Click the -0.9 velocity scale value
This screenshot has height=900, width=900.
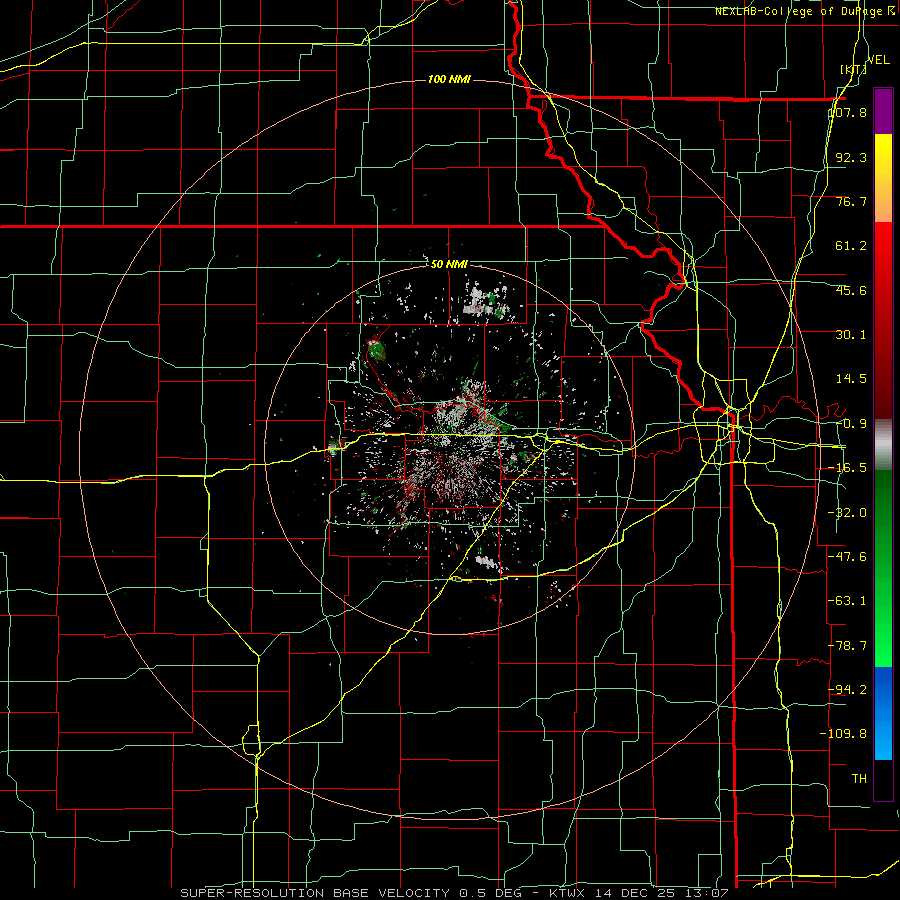coord(851,424)
